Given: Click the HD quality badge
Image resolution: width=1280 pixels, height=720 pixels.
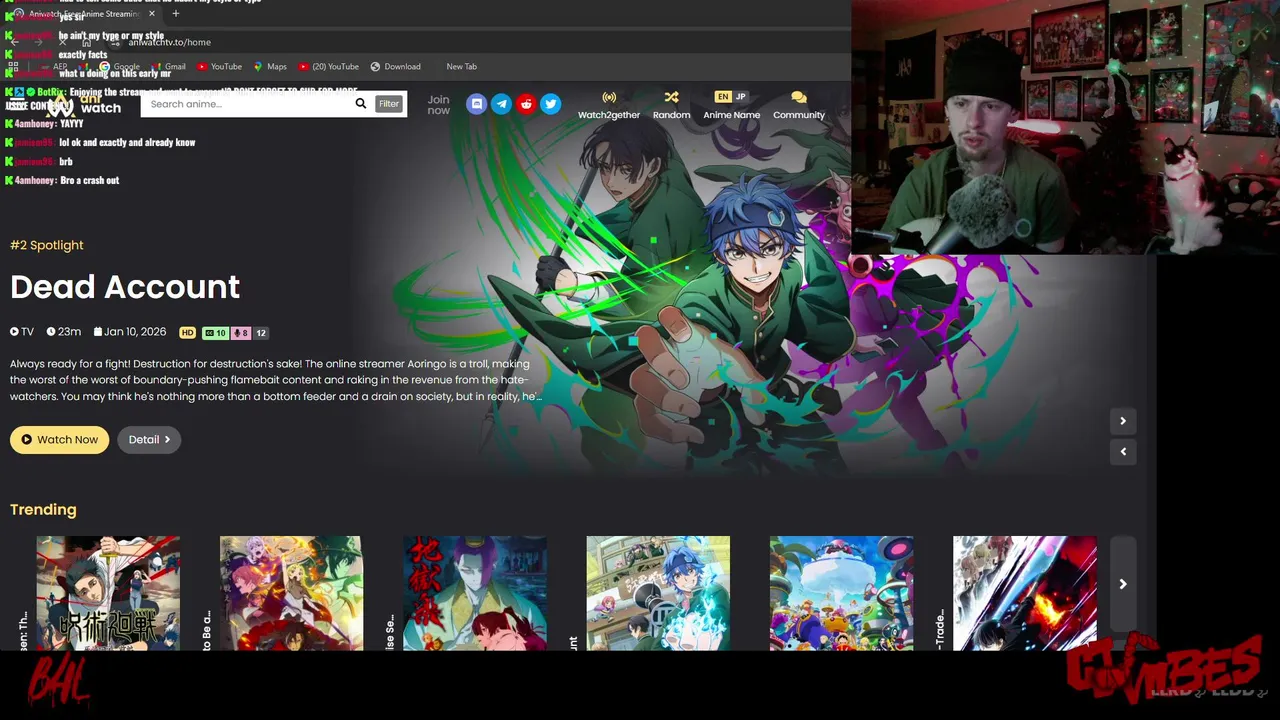Looking at the screenshot, I should click(x=187, y=333).
